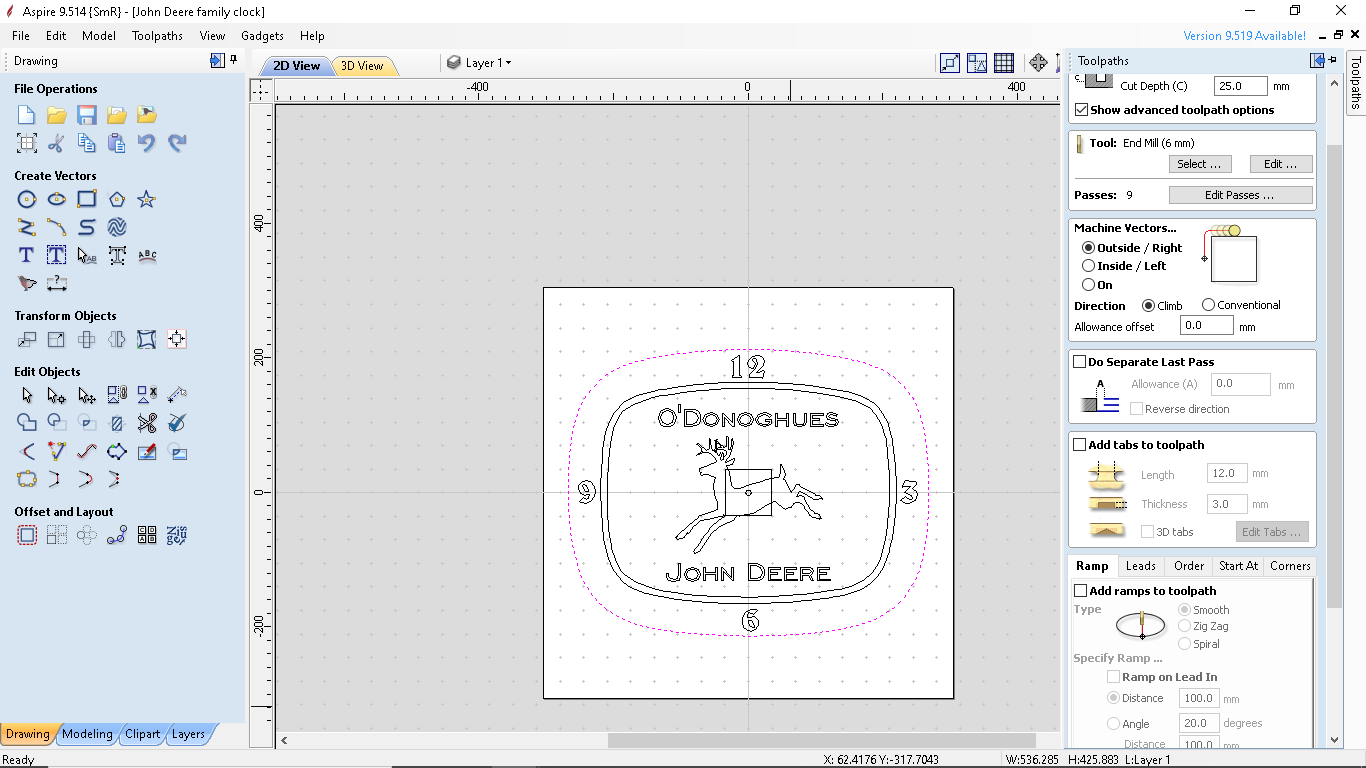Click the Edit Passes button

pyautogui.click(x=1240, y=194)
